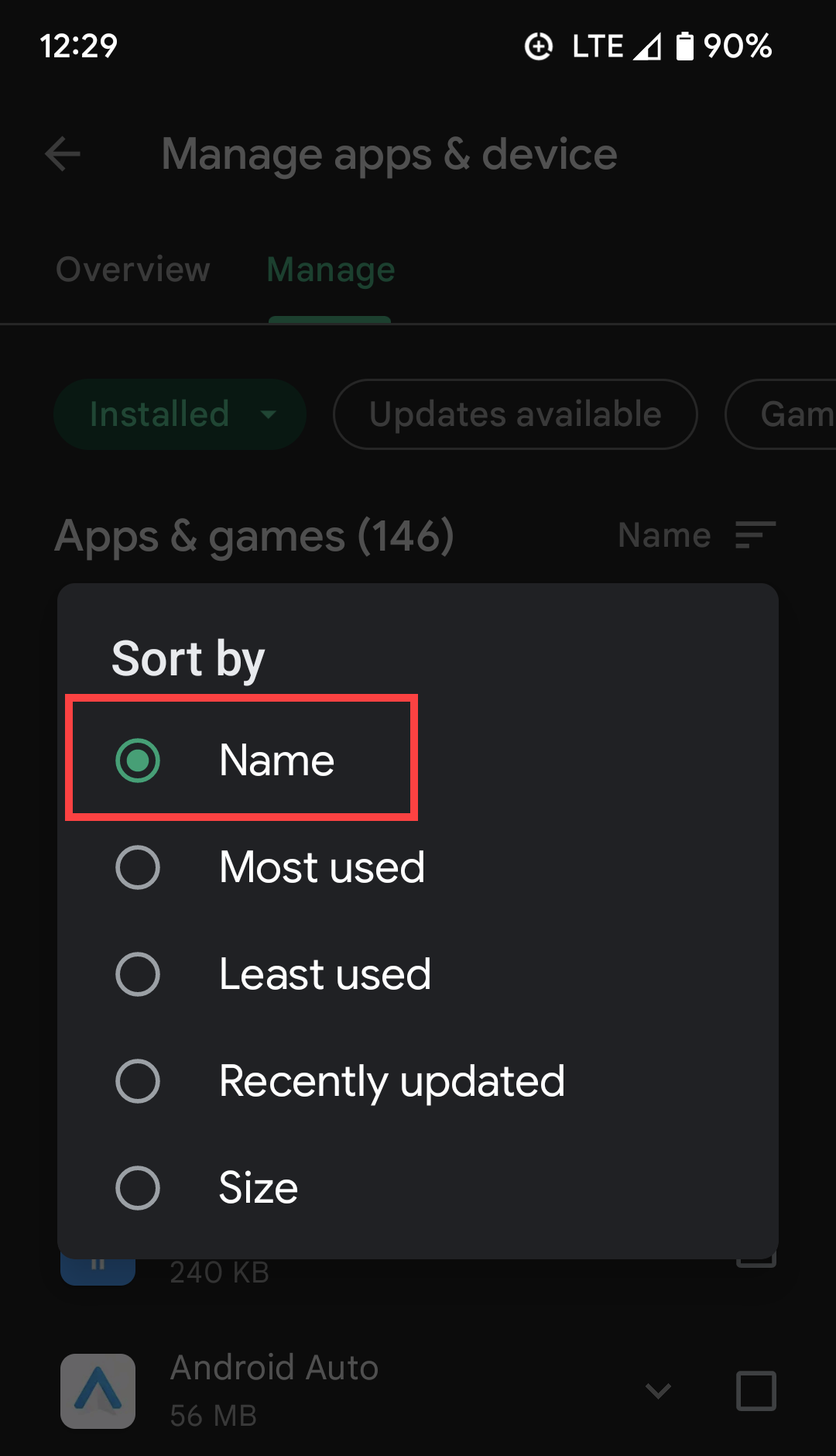Tap the Apps & games (146) heading
The height and width of the screenshot is (1456, 836).
tap(254, 536)
